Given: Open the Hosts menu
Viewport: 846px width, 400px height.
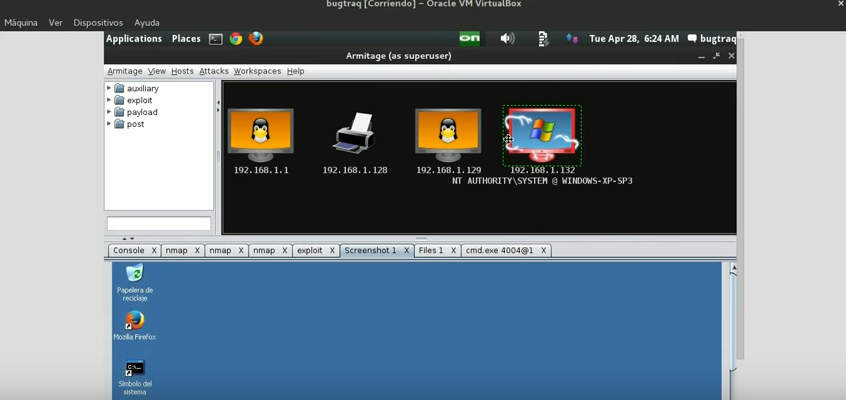Looking at the screenshot, I should (x=182, y=71).
